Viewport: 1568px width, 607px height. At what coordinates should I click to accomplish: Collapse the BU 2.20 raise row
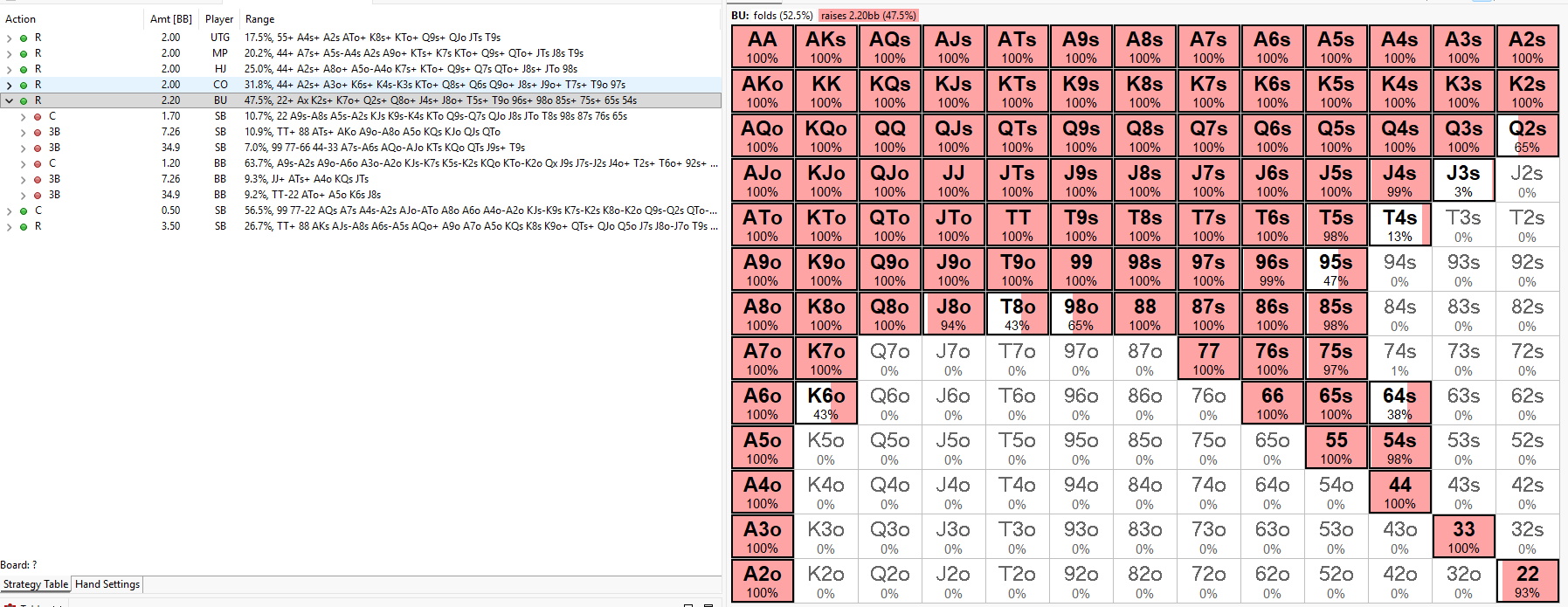[10, 101]
